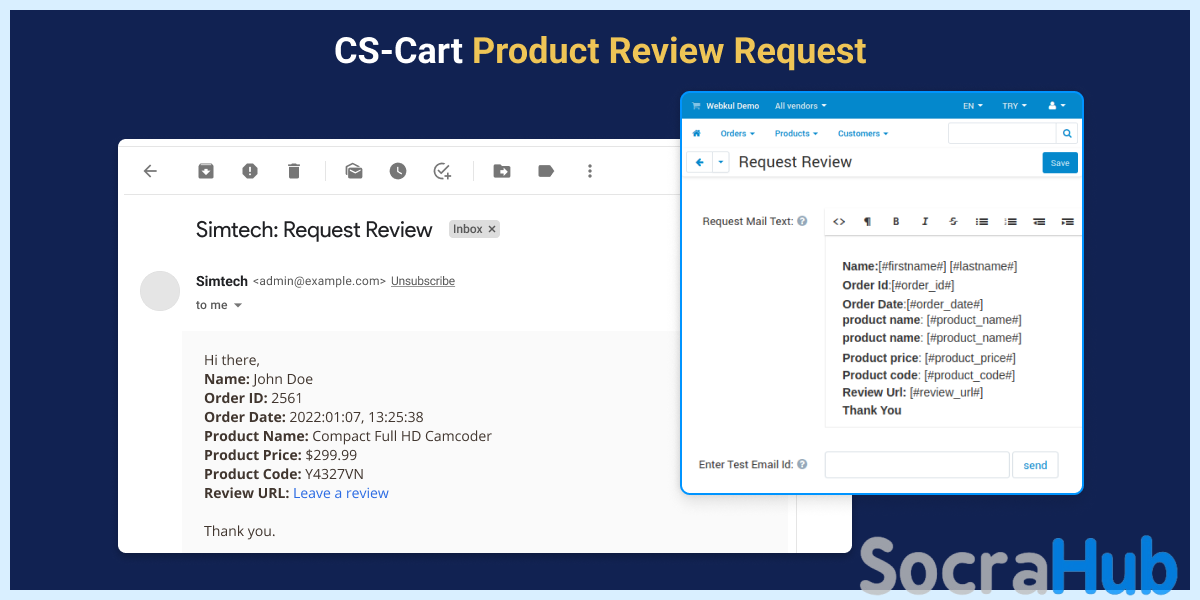Report spam using the exclamation icon

(x=250, y=171)
